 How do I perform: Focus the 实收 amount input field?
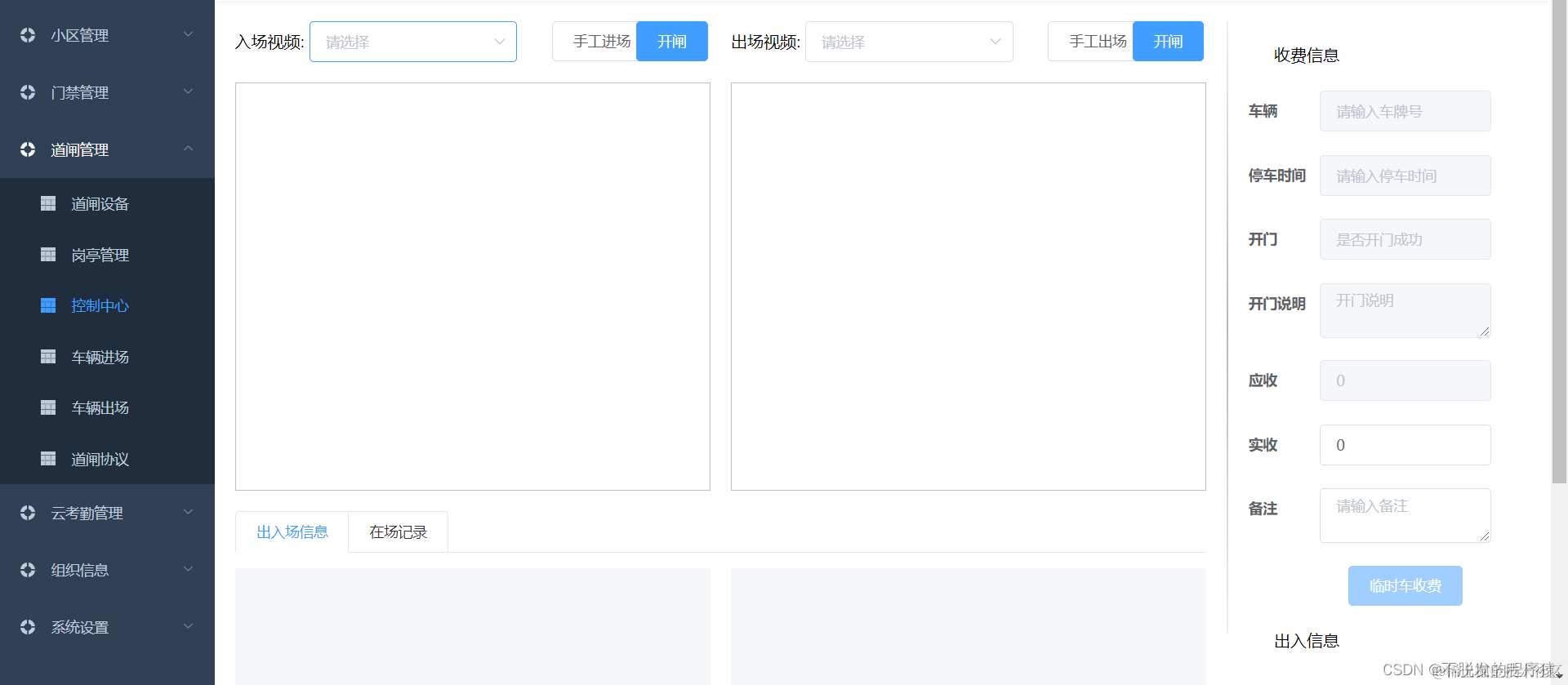pyautogui.click(x=1405, y=445)
